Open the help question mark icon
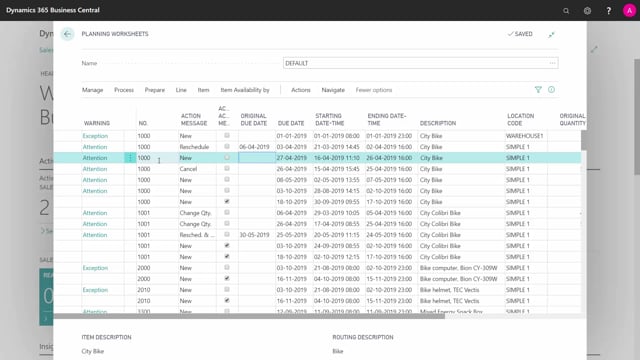Image resolution: width=640 pixels, height=360 pixels. pyautogui.click(x=609, y=11)
